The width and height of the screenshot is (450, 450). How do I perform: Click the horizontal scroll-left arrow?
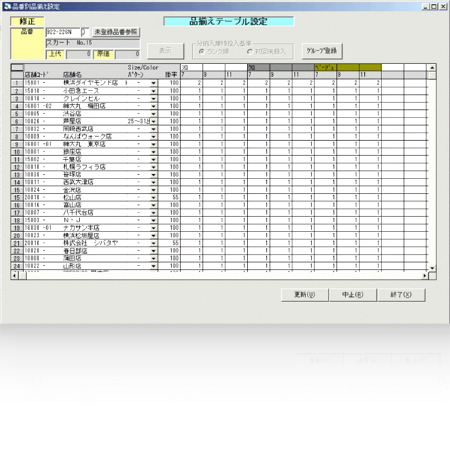click(x=15, y=276)
